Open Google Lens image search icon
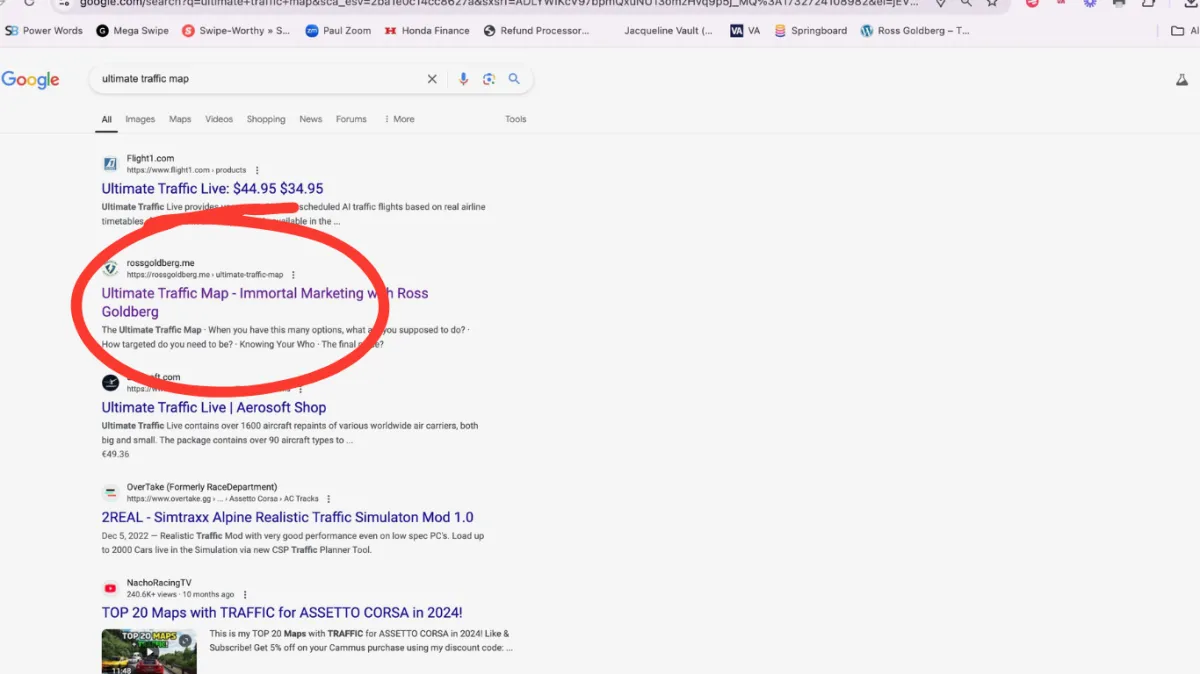Viewport: 1200px width, 674px height. coord(489,79)
